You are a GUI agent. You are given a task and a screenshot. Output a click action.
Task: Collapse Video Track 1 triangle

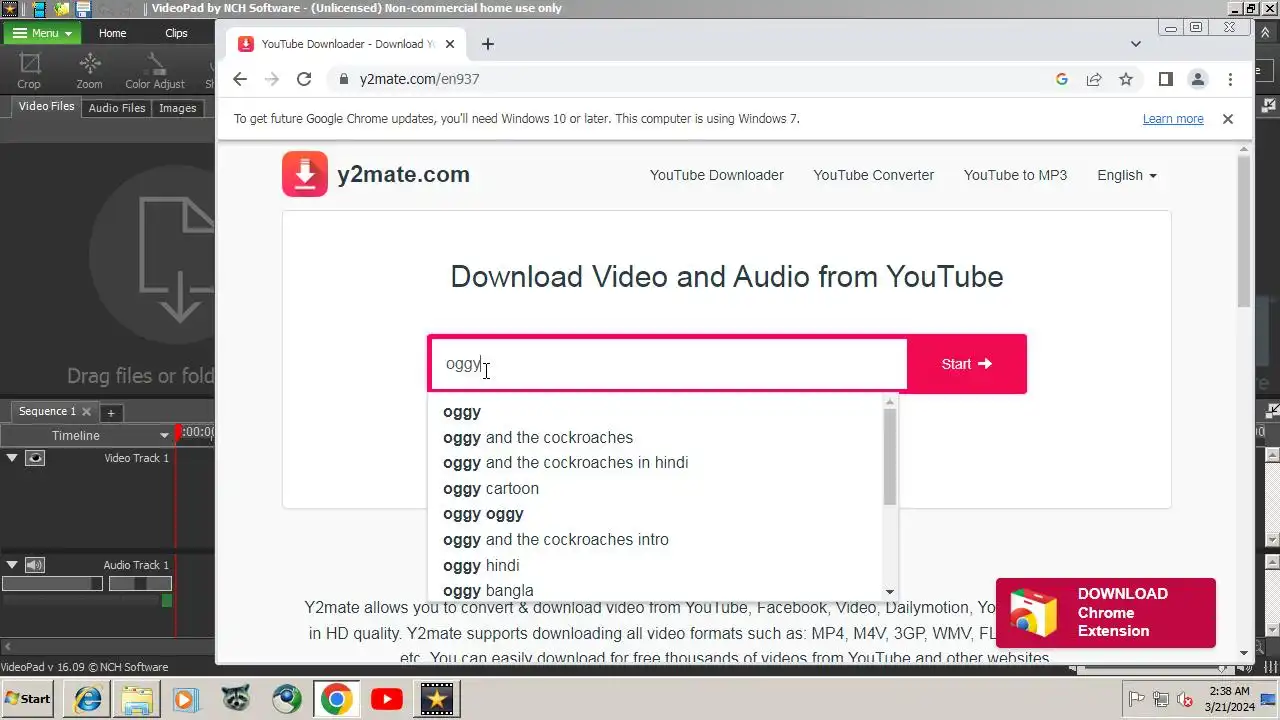12,458
